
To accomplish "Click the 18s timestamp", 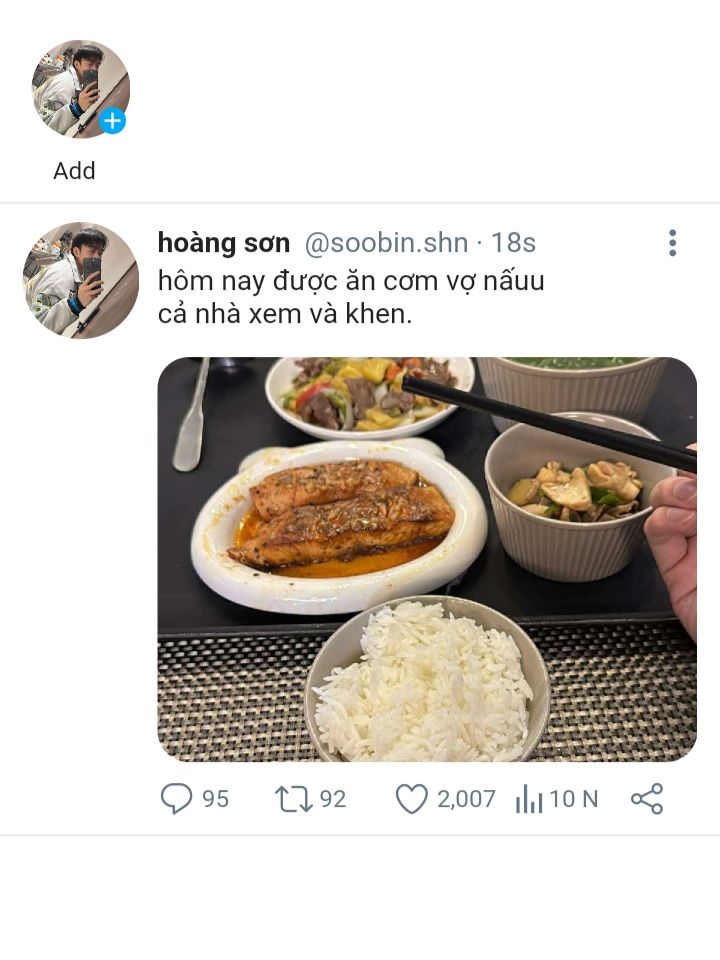I will [x=514, y=243].
